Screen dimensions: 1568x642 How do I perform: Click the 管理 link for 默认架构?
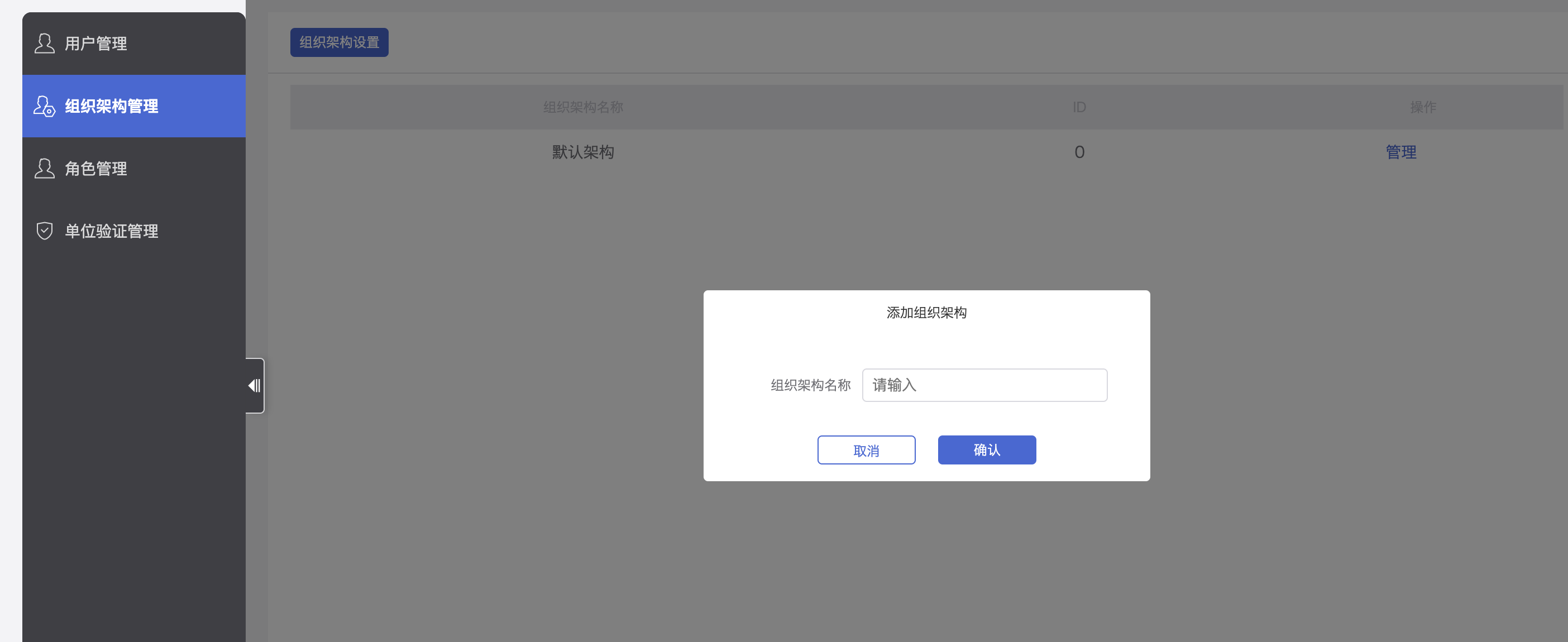1400,152
